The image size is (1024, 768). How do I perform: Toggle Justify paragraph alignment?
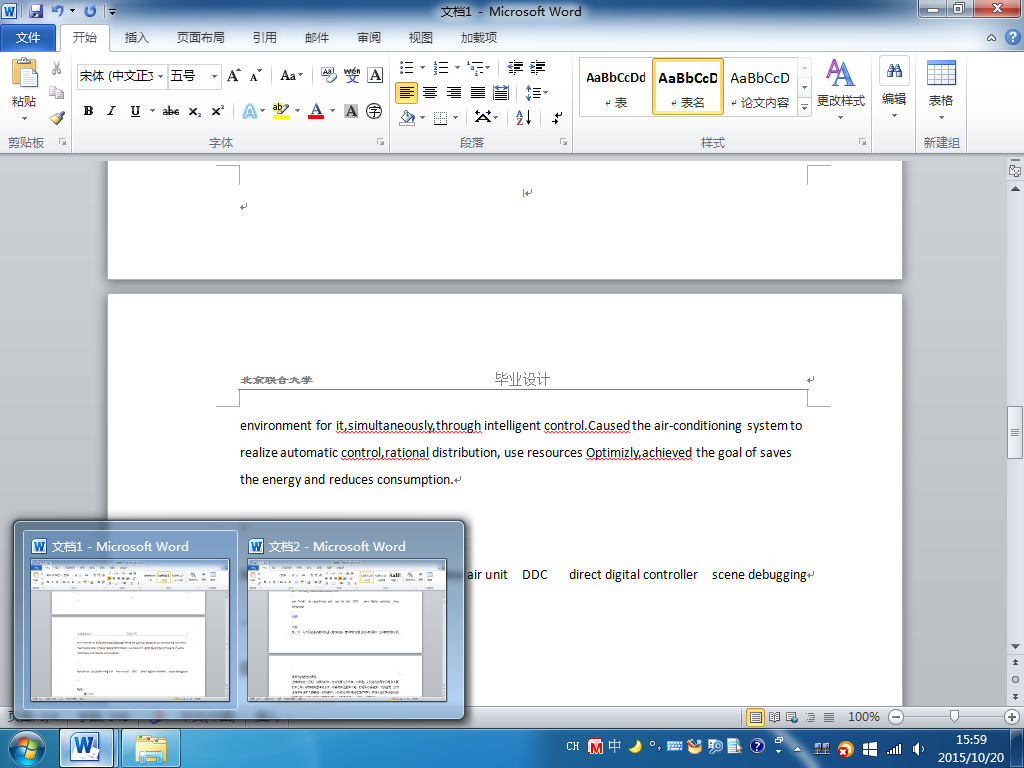pyautogui.click(x=478, y=93)
